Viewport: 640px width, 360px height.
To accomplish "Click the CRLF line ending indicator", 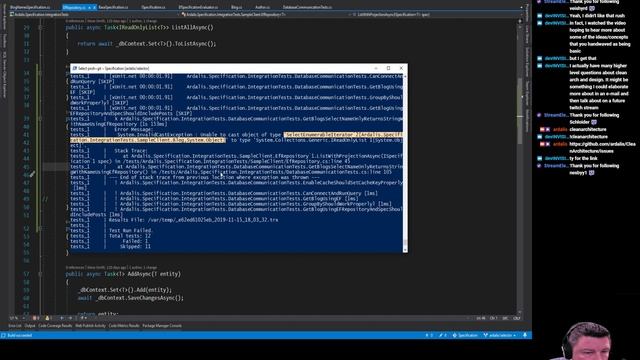I will 517,318.
